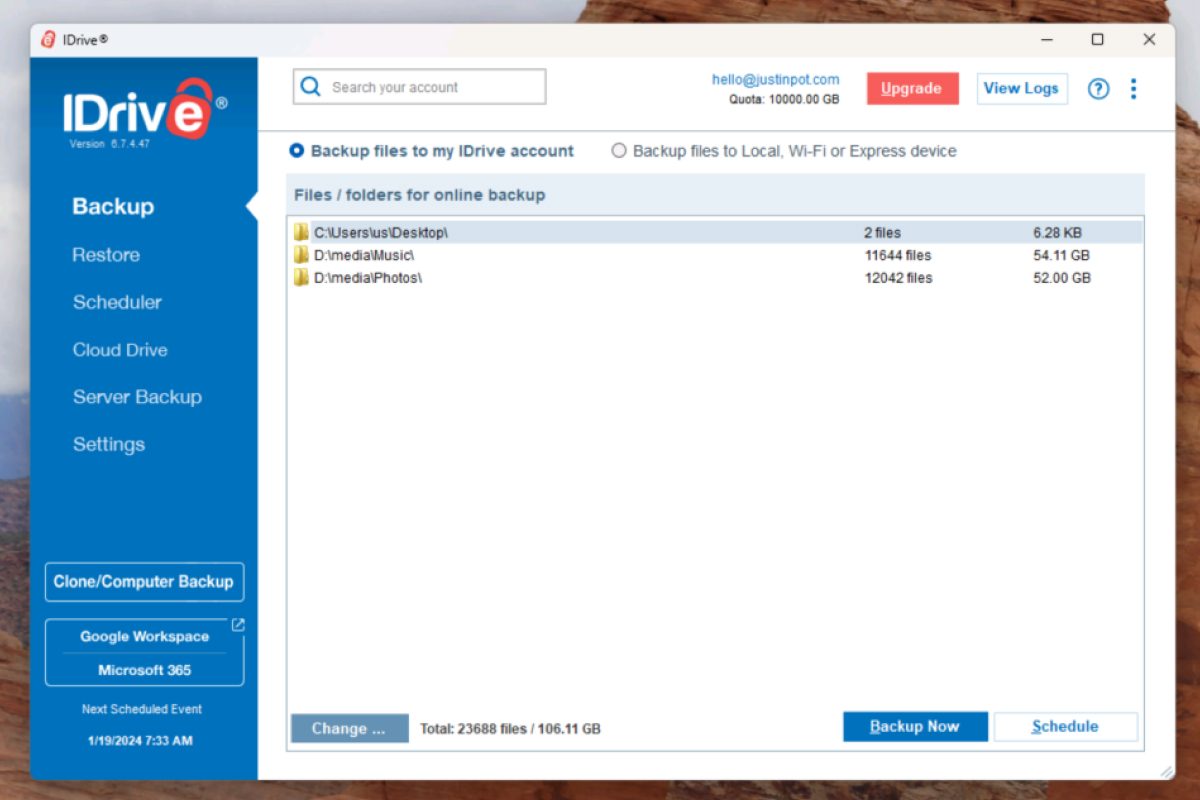This screenshot has height=800, width=1200.
Task: Select Backup files to my IDrive account
Action: coord(297,151)
